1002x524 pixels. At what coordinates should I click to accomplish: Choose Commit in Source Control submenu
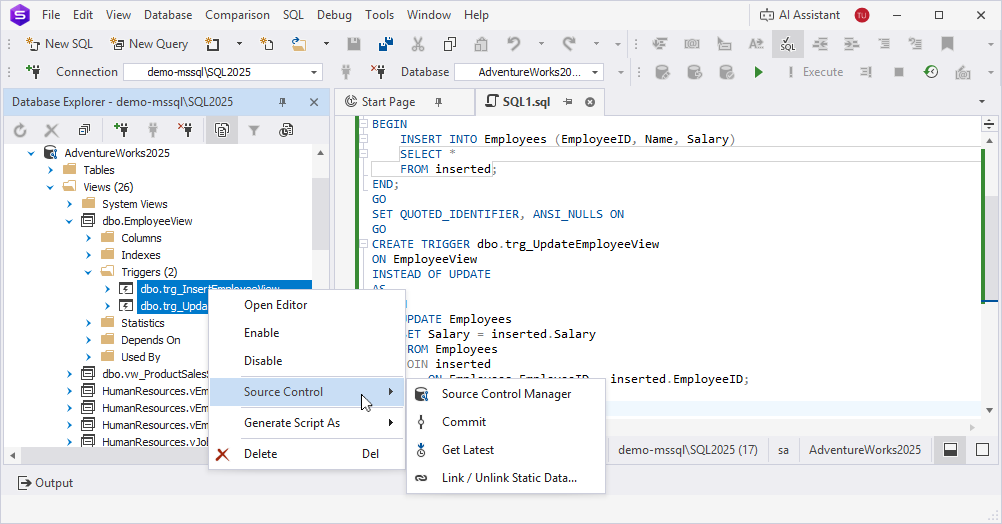505,422
